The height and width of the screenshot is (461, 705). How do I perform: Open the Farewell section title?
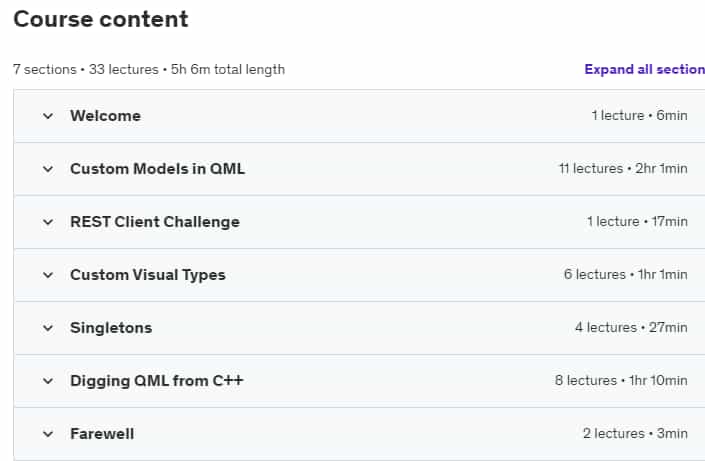(x=102, y=434)
